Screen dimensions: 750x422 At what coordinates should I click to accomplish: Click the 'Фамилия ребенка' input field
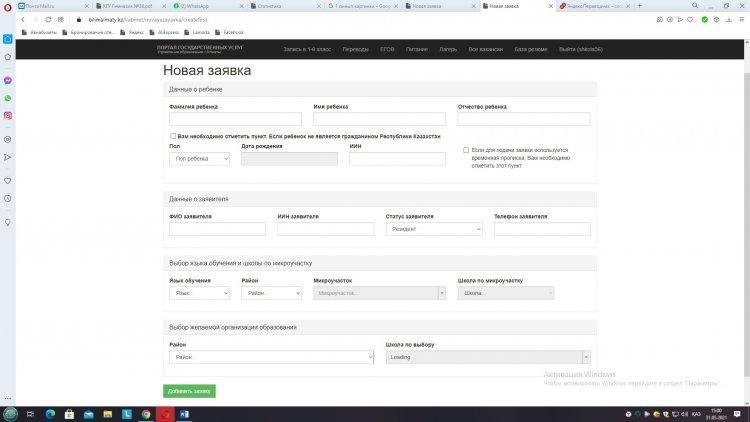(235, 119)
